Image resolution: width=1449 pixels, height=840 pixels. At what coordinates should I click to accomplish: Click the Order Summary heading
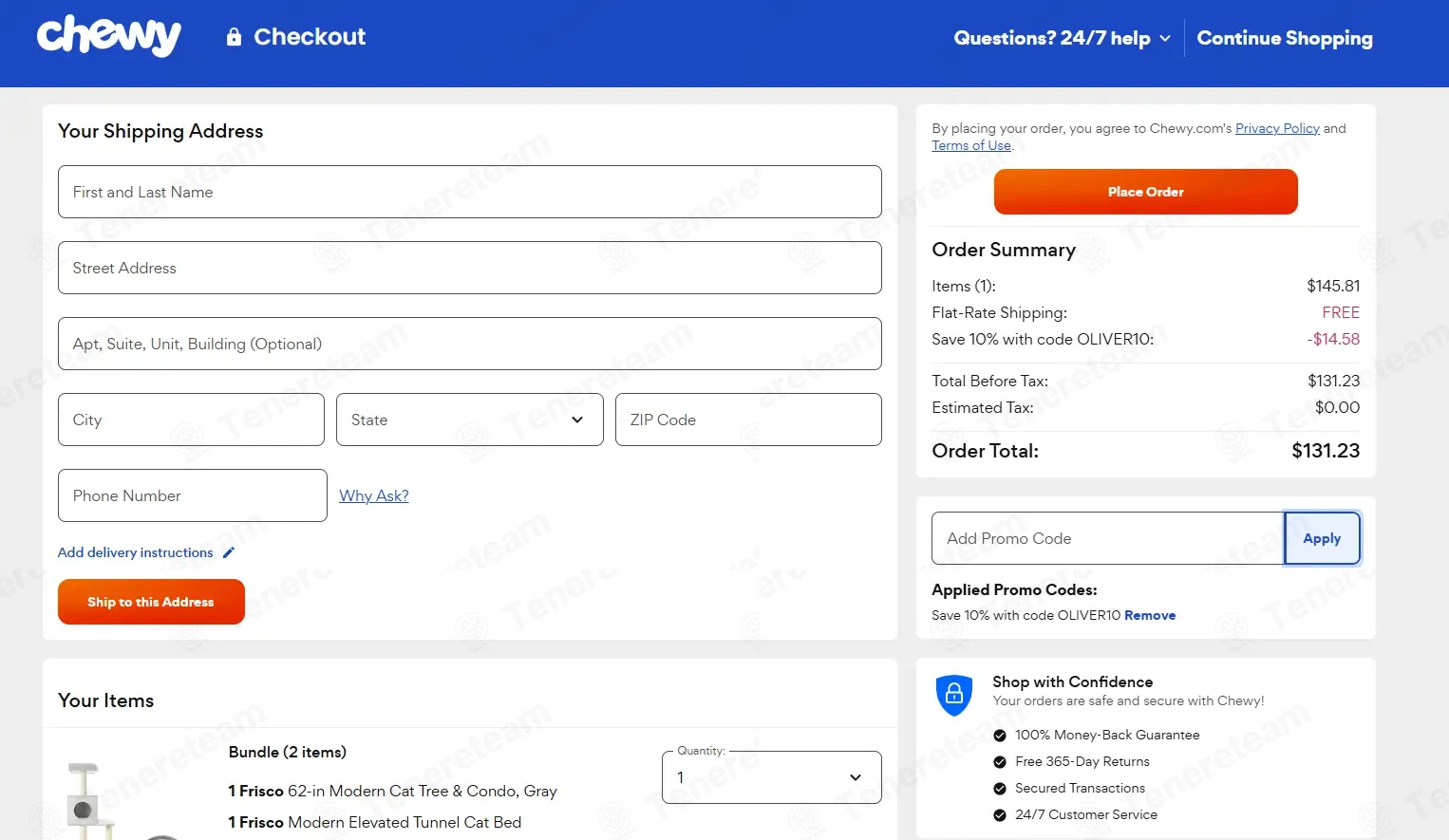pyautogui.click(x=1004, y=250)
